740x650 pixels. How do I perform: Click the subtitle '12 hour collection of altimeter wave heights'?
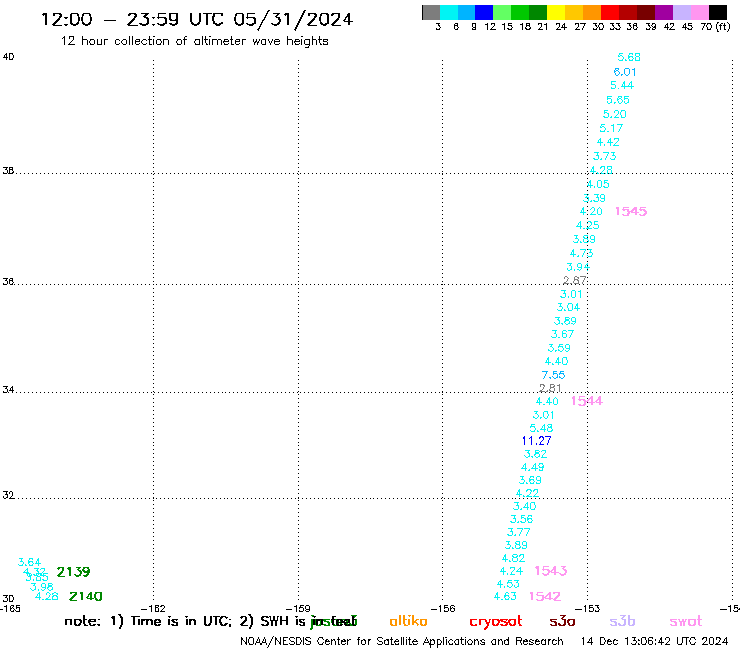pyautogui.click(x=194, y=41)
